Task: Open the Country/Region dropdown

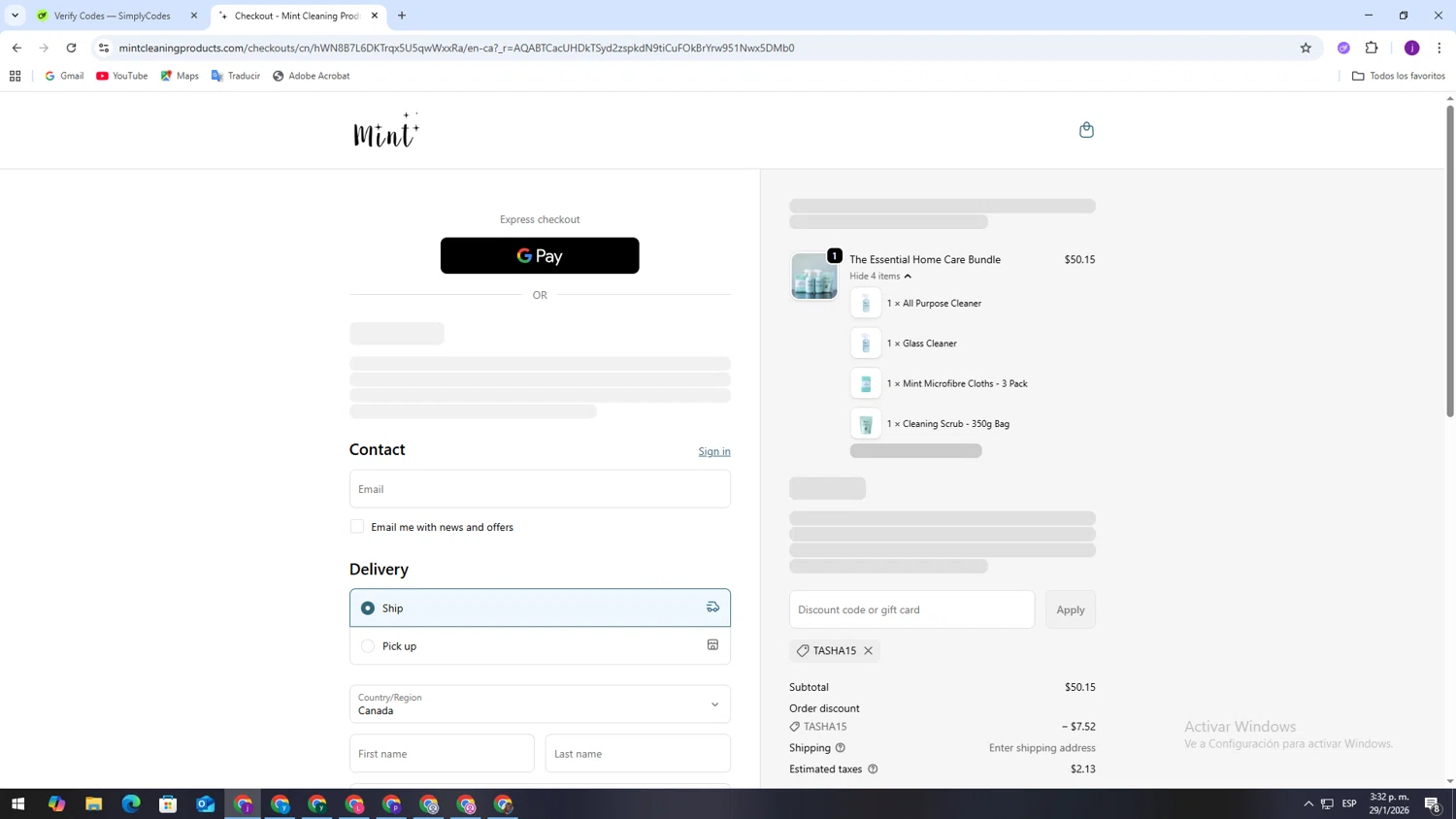Action: (x=540, y=704)
